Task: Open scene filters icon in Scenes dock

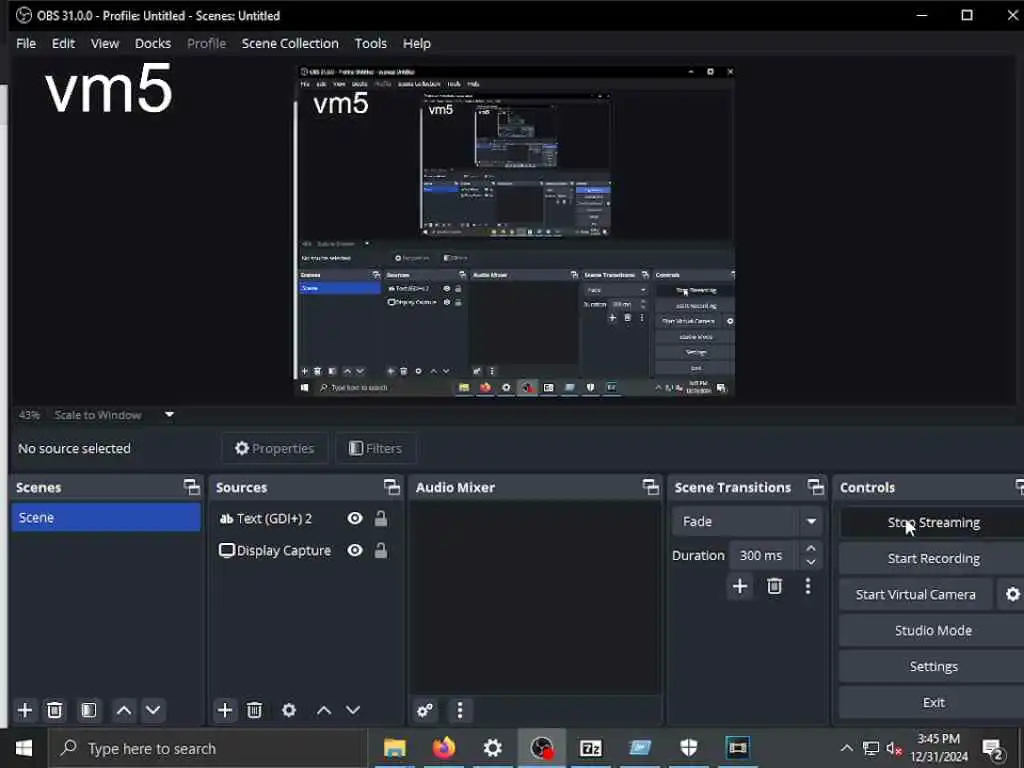Action: click(x=88, y=710)
